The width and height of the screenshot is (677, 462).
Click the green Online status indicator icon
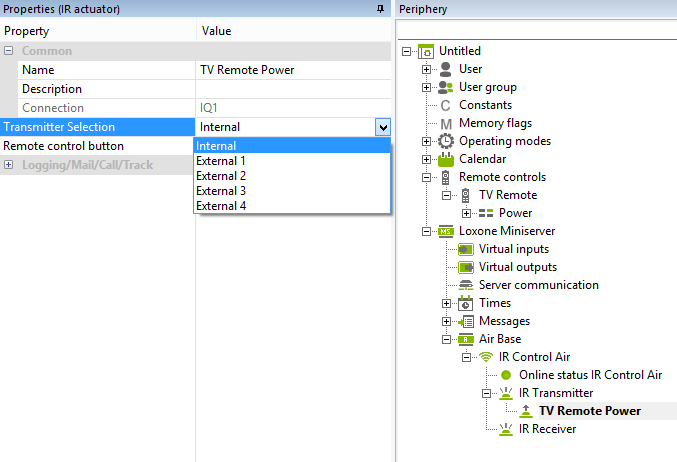pos(506,375)
